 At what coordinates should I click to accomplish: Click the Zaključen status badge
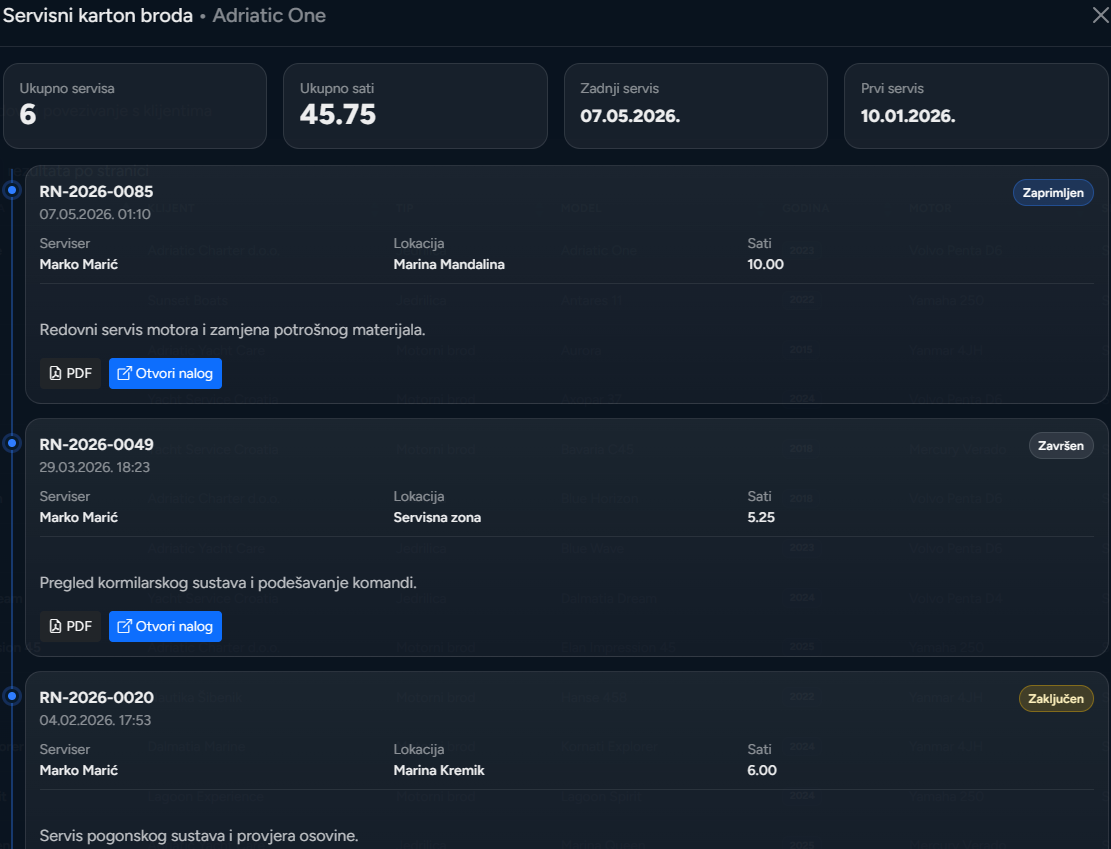[1056, 699]
